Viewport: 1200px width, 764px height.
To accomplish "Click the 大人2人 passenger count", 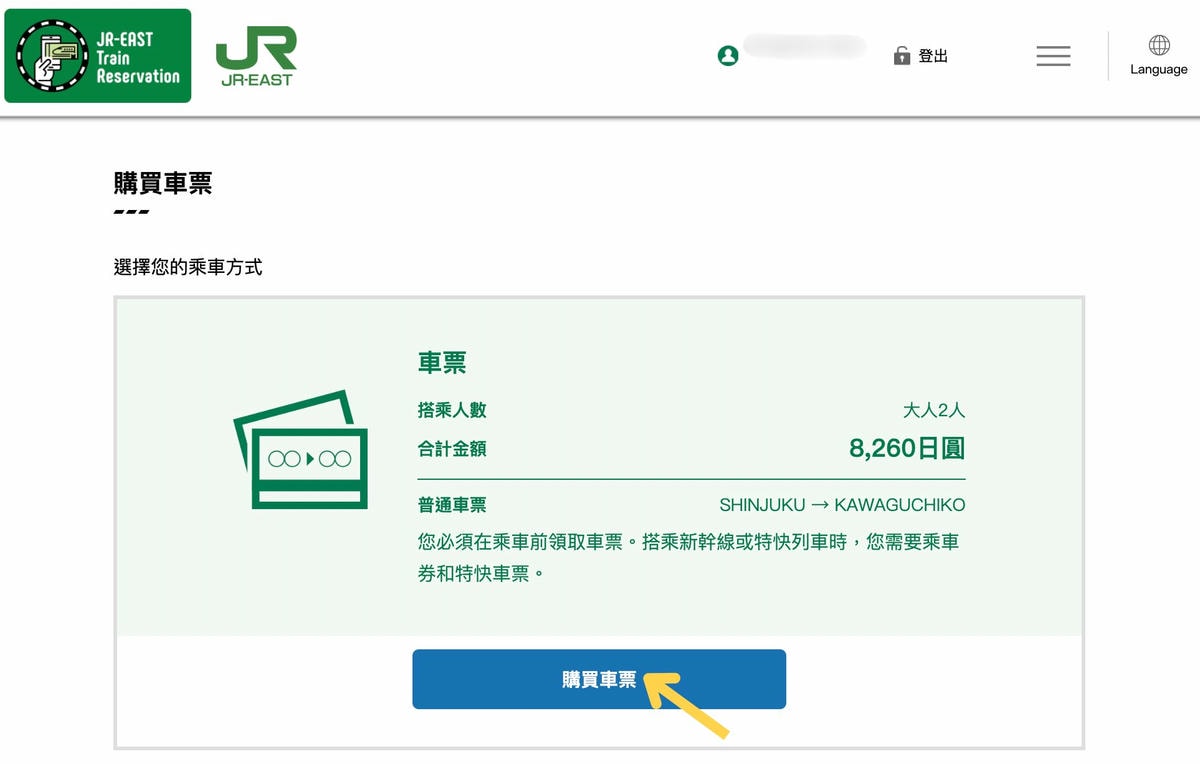I will (934, 410).
